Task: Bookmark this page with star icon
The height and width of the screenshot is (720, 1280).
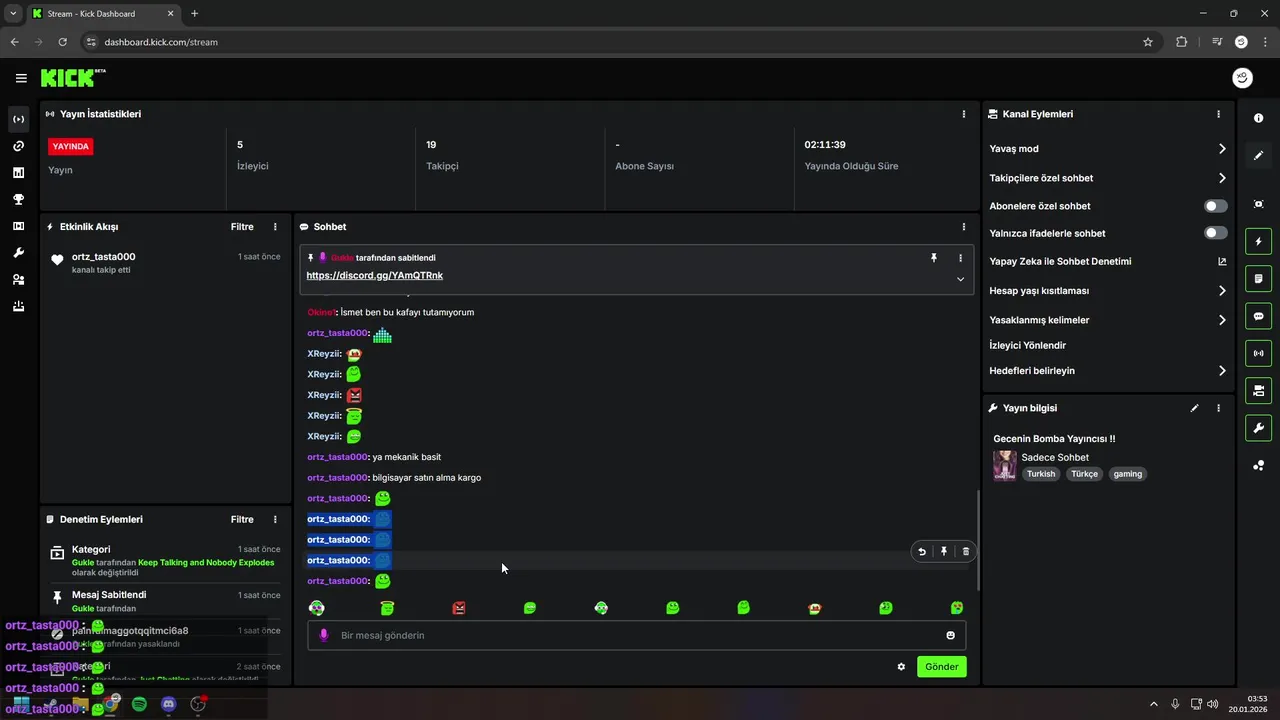Action: 1148,42
